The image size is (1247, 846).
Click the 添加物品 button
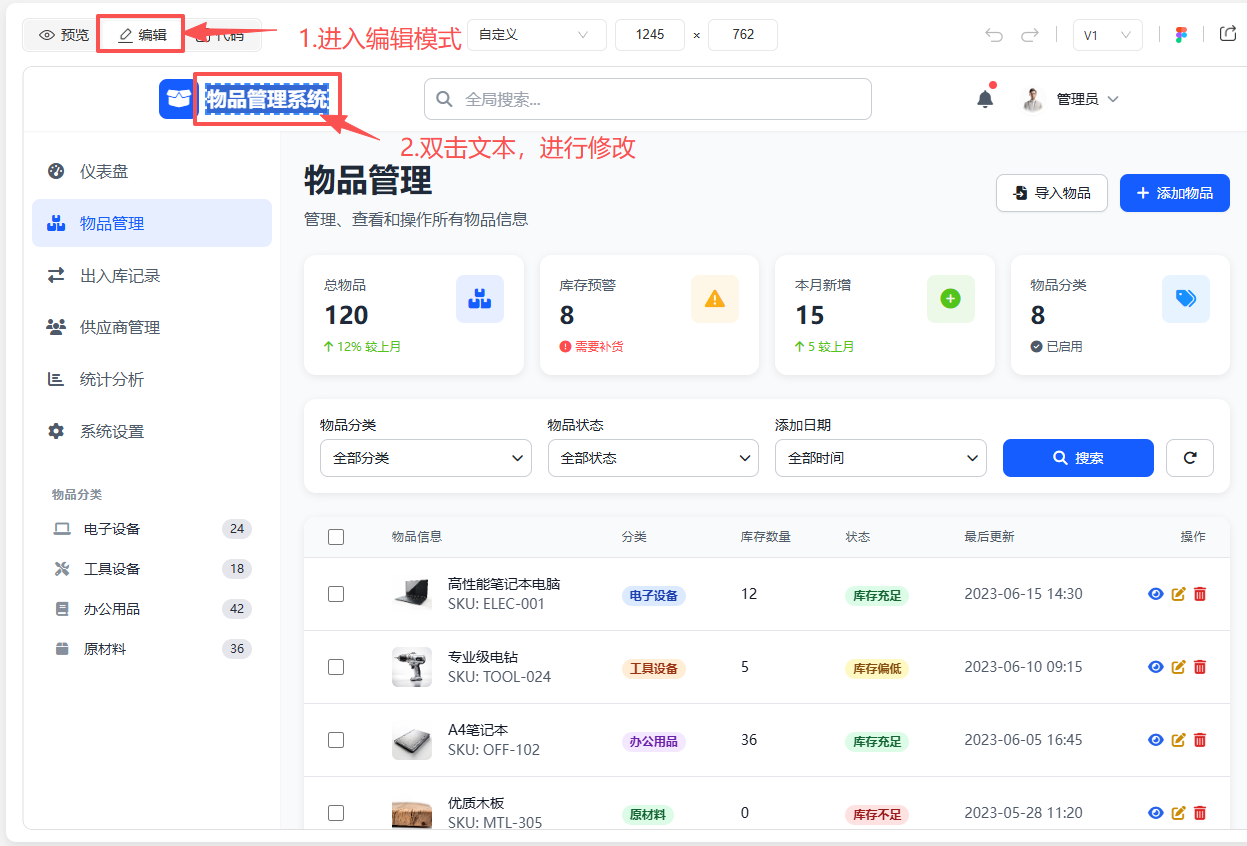tap(1174, 193)
